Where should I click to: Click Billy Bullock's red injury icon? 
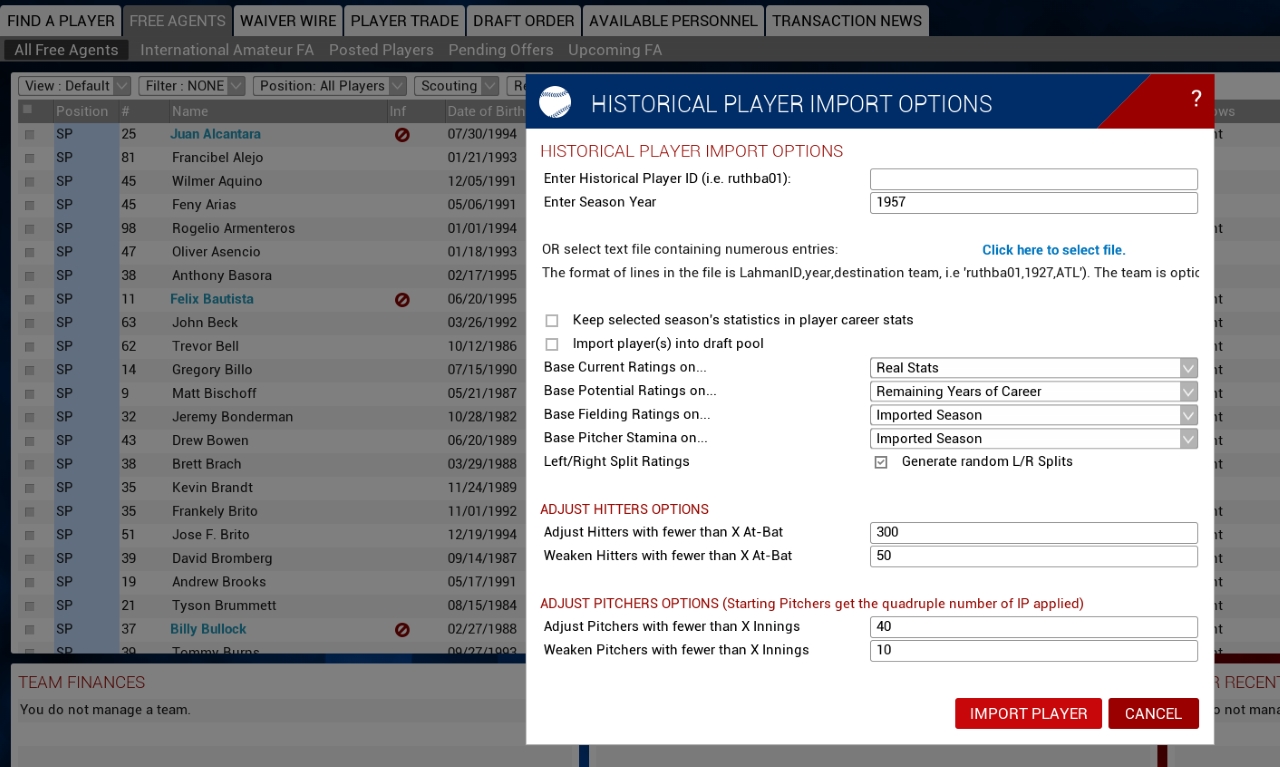(402, 630)
